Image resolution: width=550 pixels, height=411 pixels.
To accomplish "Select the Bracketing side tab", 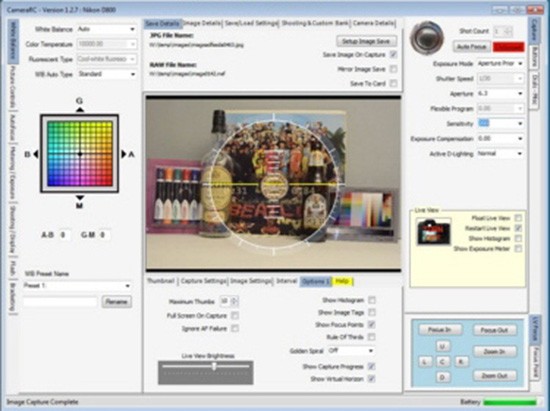I will [x=13, y=297].
